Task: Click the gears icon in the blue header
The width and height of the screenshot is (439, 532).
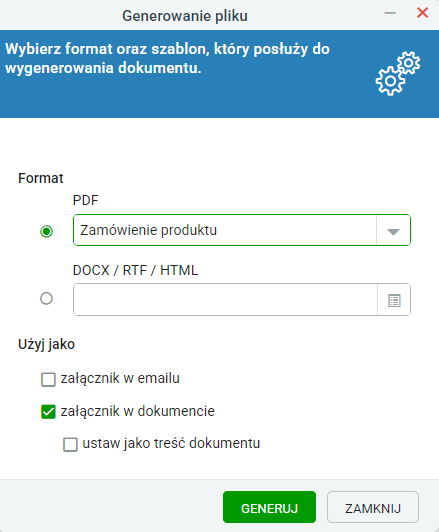Action: pos(398,73)
